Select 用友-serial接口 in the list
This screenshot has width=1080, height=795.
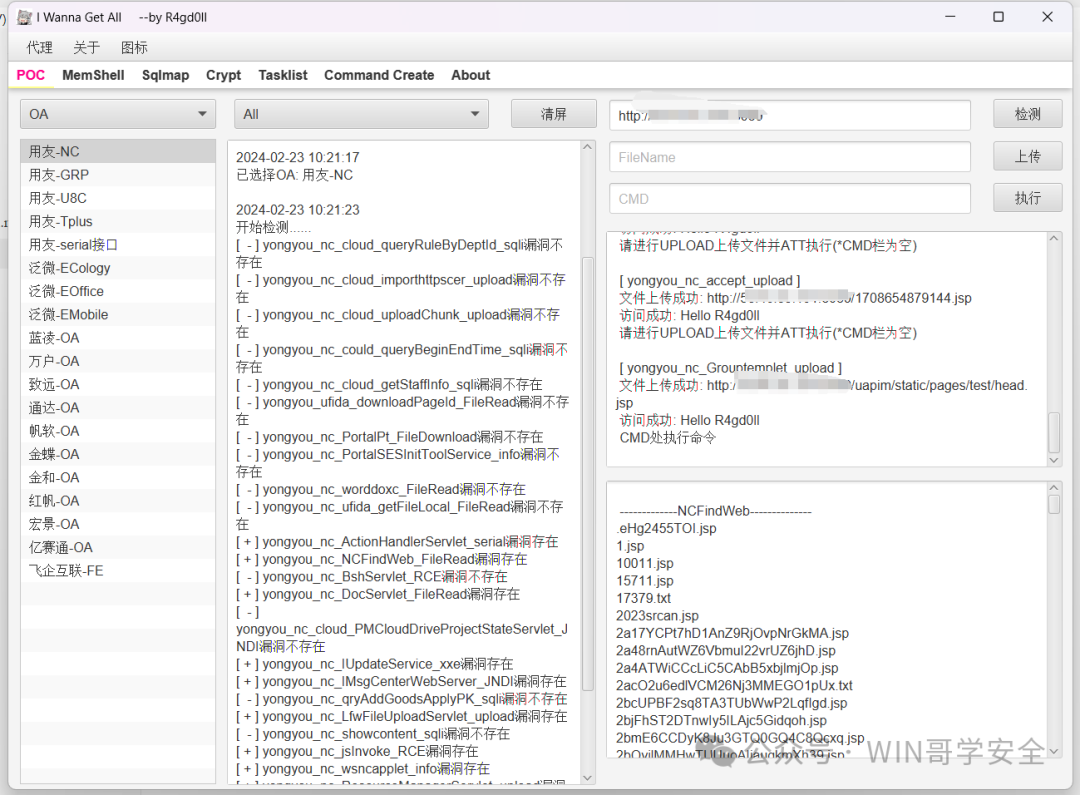click(x=118, y=245)
